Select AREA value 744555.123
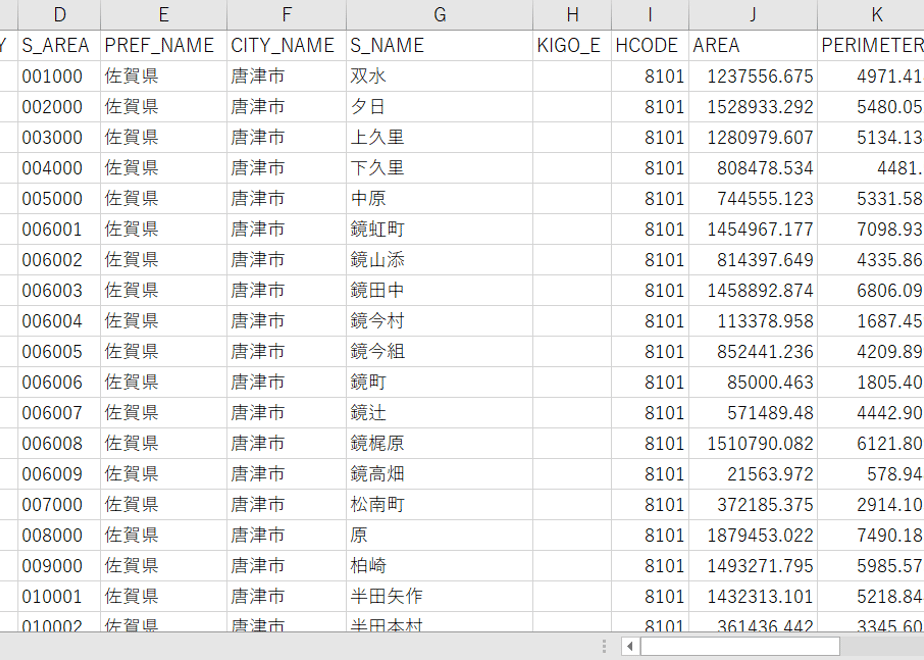924x660 pixels. (x=753, y=199)
